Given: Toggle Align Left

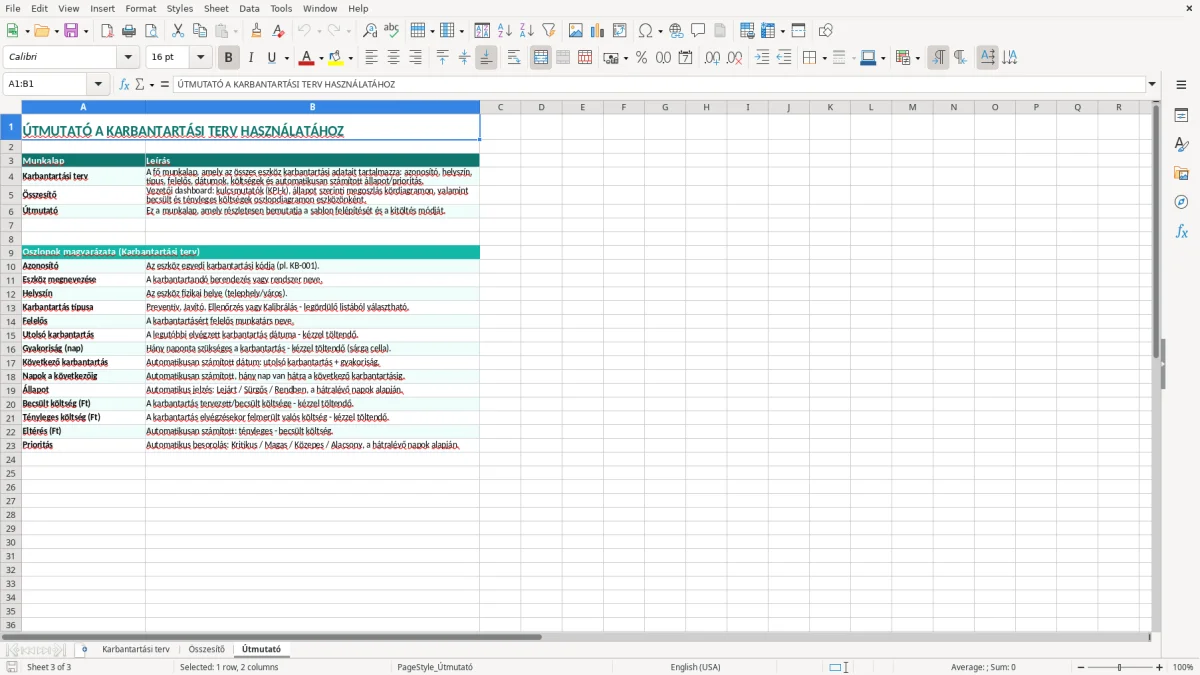Looking at the screenshot, I should pyautogui.click(x=371, y=58).
